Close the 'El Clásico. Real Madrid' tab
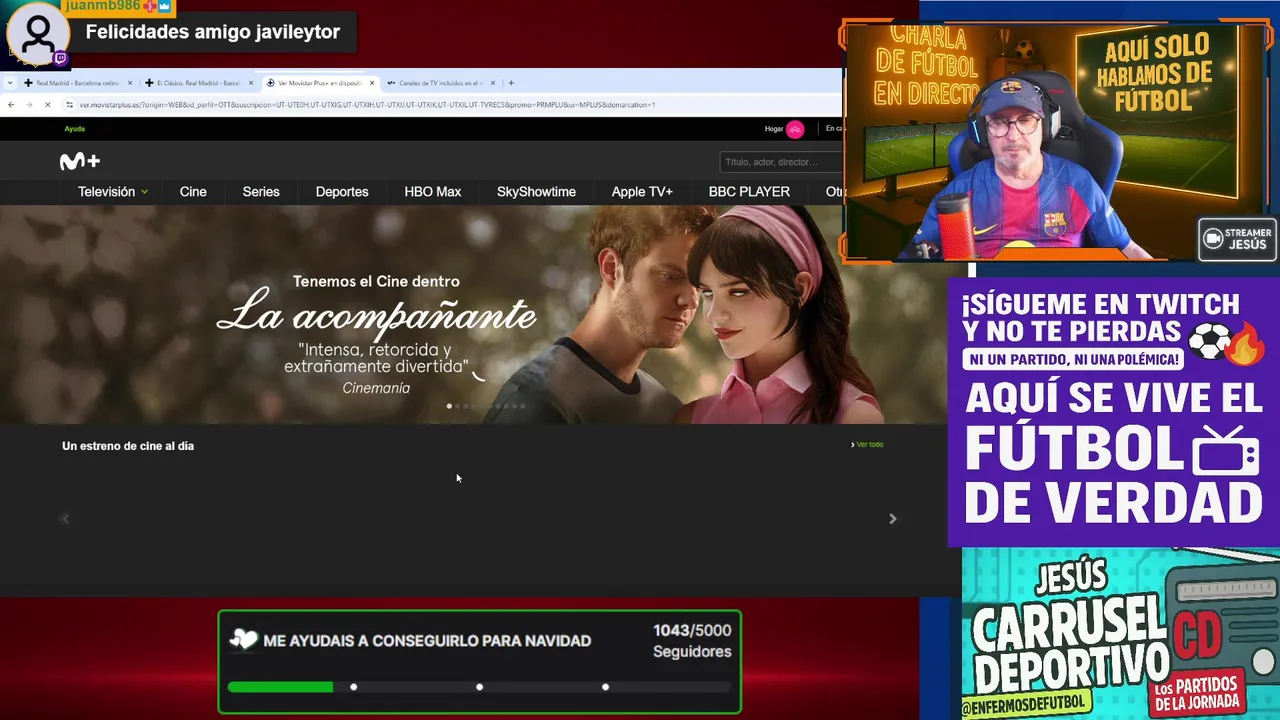This screenshot has height=720, width=1280. 251,83
